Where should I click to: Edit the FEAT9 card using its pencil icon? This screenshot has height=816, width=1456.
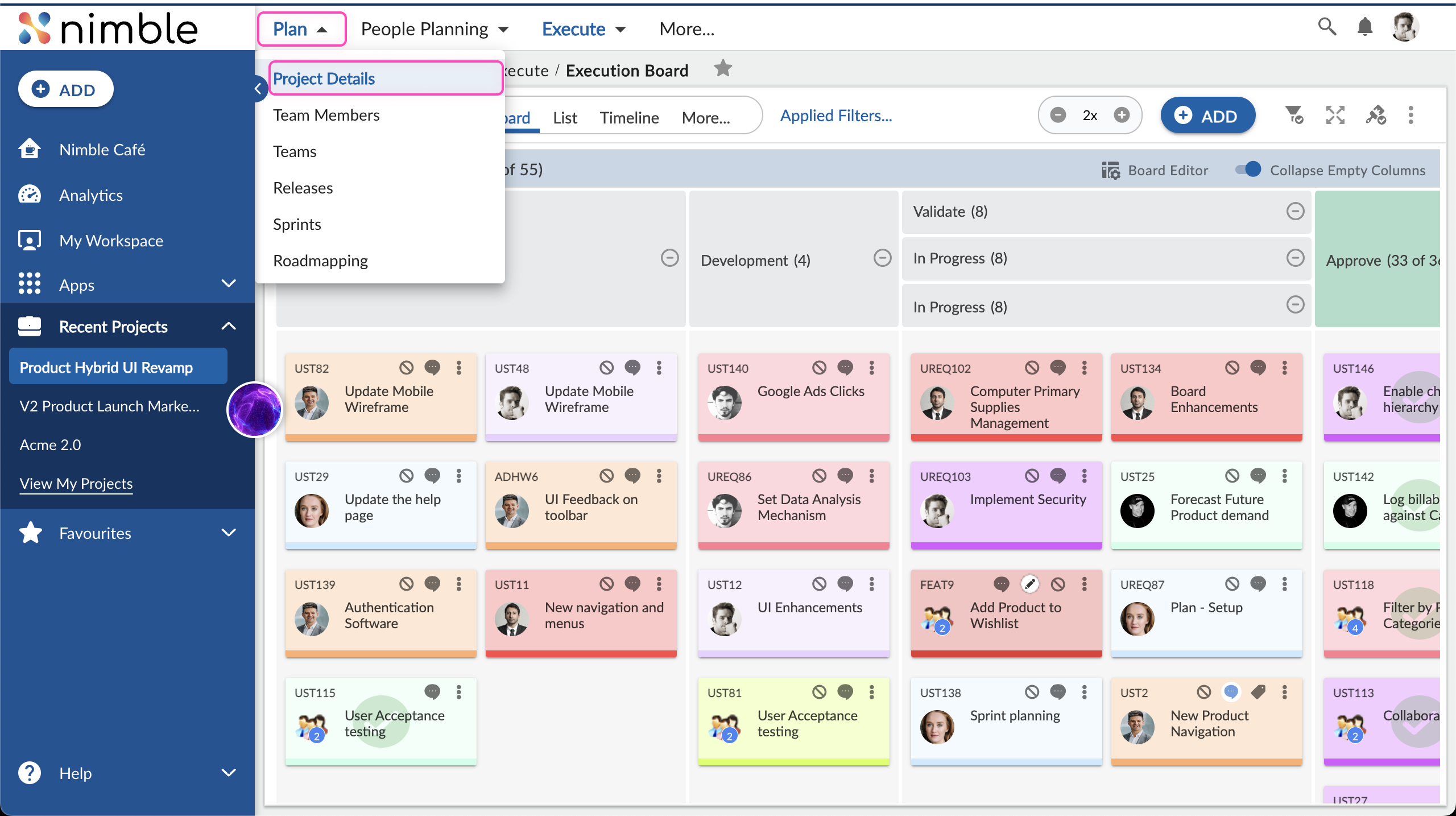click(x=1029, y=584)
